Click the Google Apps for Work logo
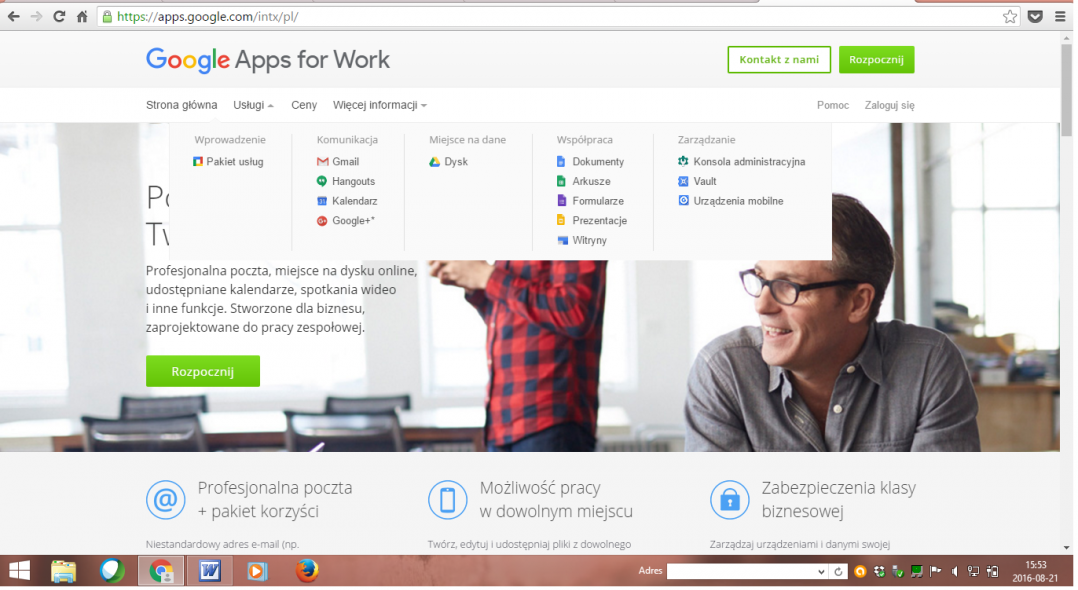1078x590 pixels. point(267,60)
